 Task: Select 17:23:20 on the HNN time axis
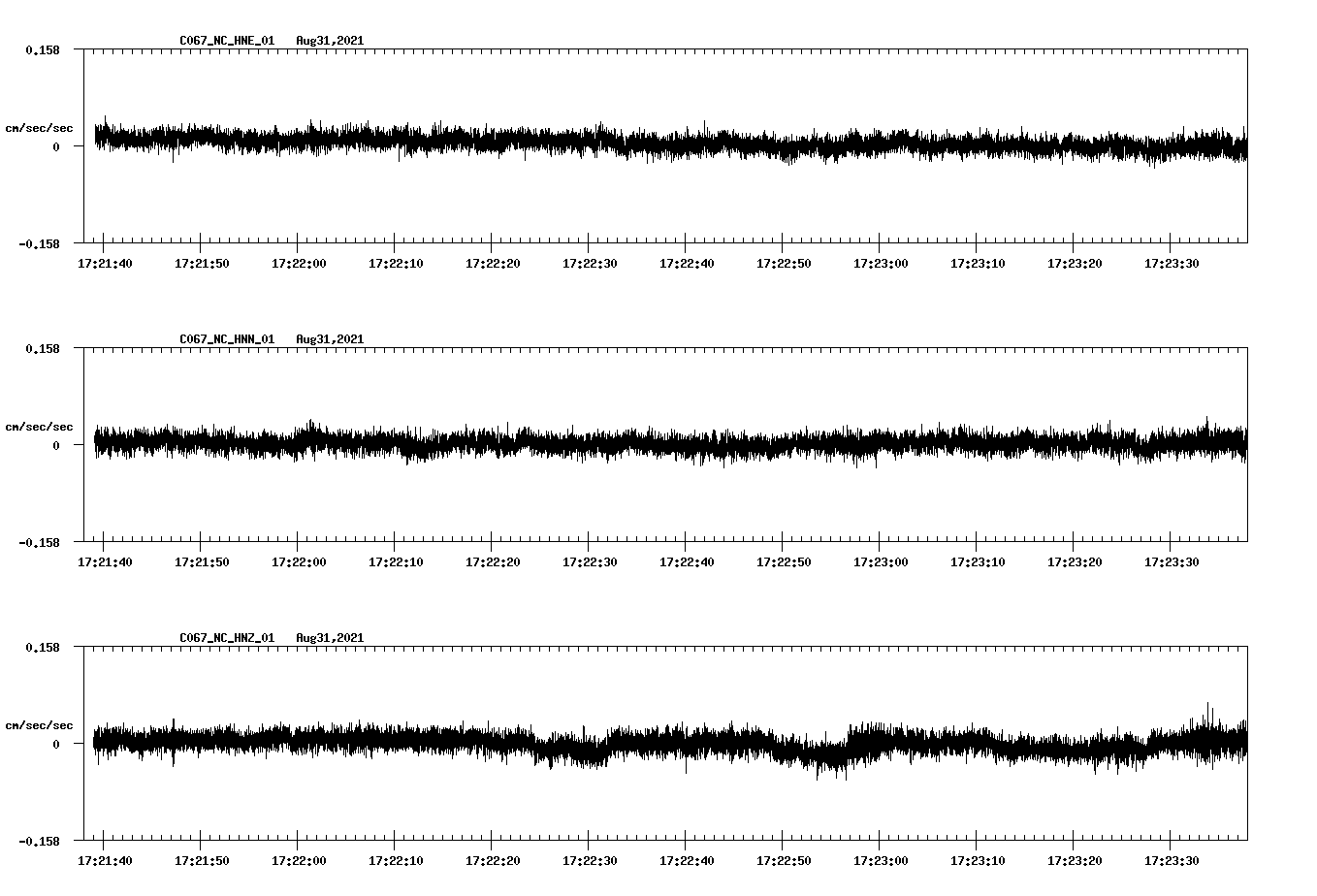(x=1075, y=561)
